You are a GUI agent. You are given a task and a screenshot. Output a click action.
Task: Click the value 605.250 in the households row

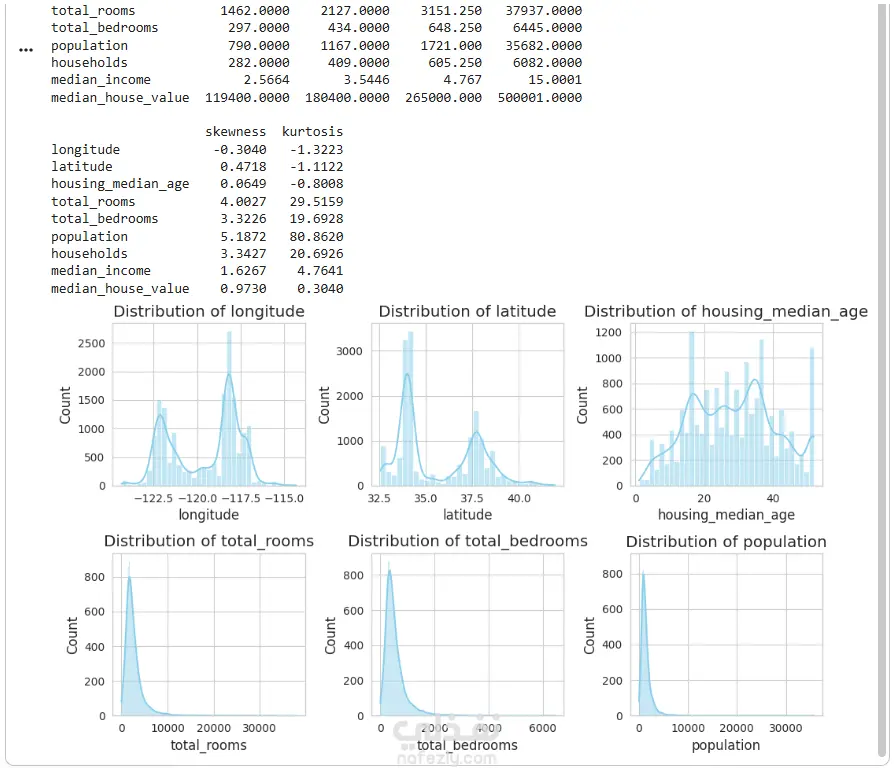[455, 62]
